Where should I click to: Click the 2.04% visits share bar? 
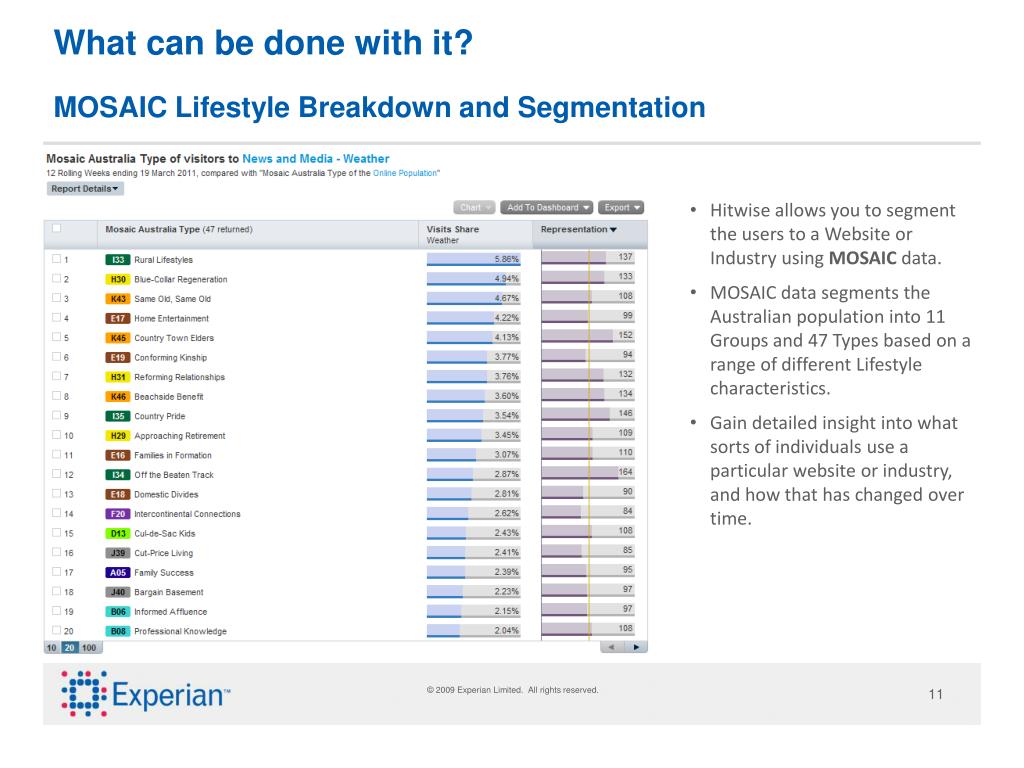tap(473, 631)
